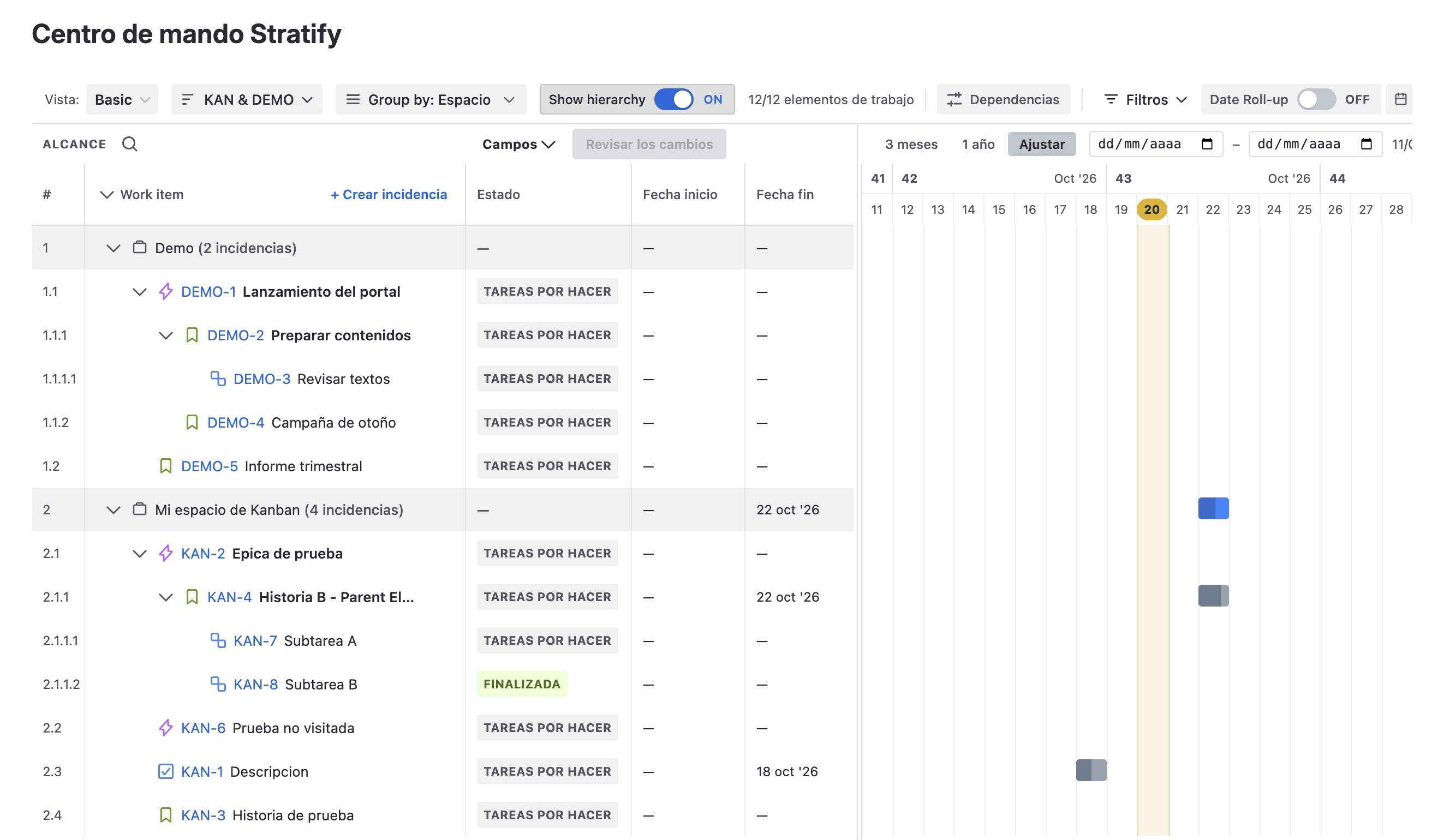This screenshot has width=1432, height=840.
Task: Collapse DEMO-1 Lanzamiento del portal
Action: 139,292
